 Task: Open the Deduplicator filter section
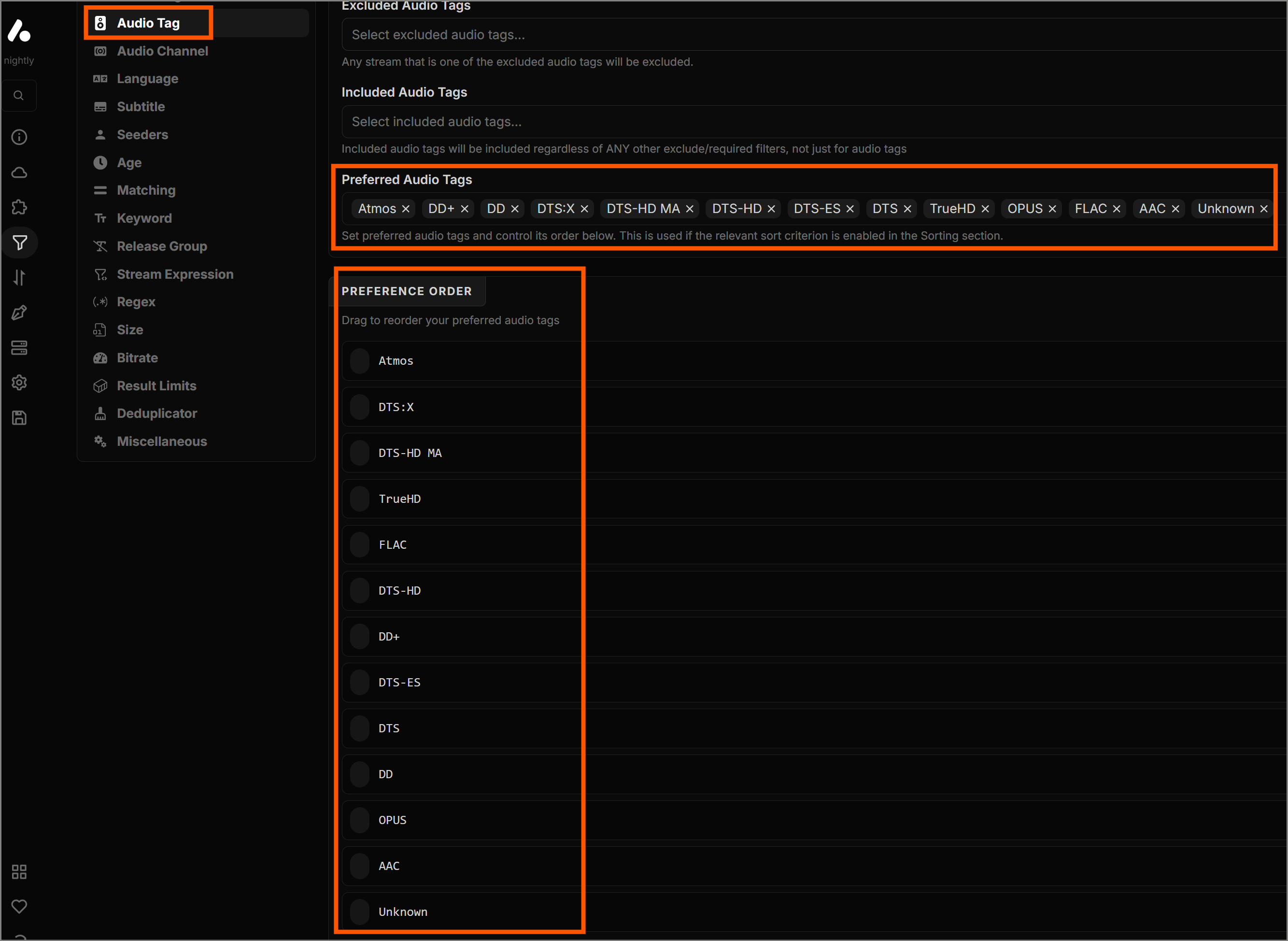197,413
